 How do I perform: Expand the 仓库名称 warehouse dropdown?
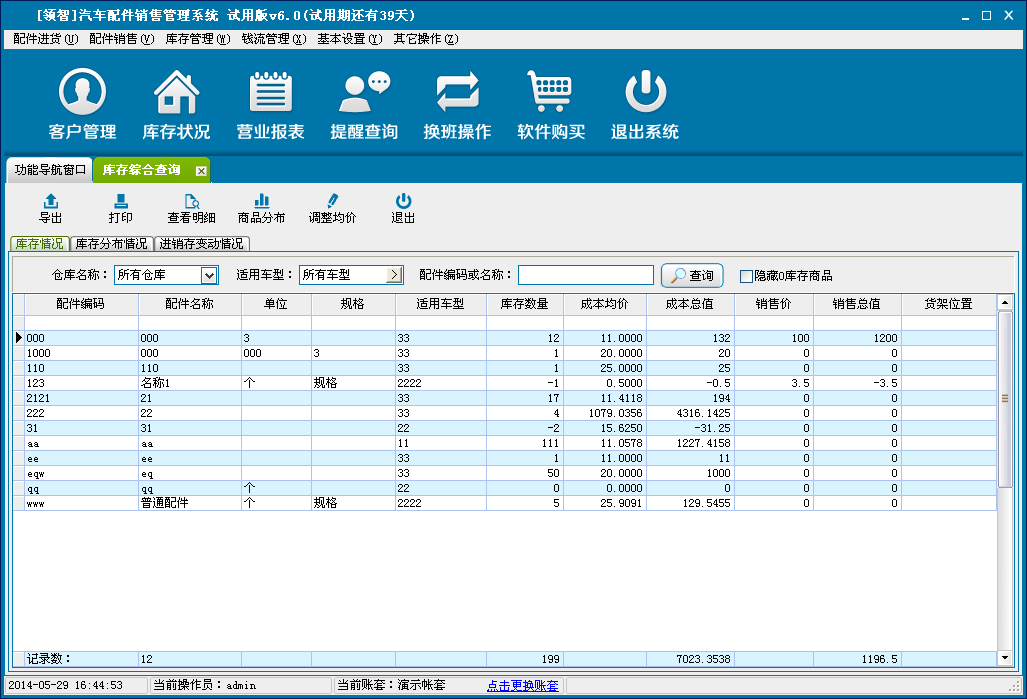(x=209, y=275)
